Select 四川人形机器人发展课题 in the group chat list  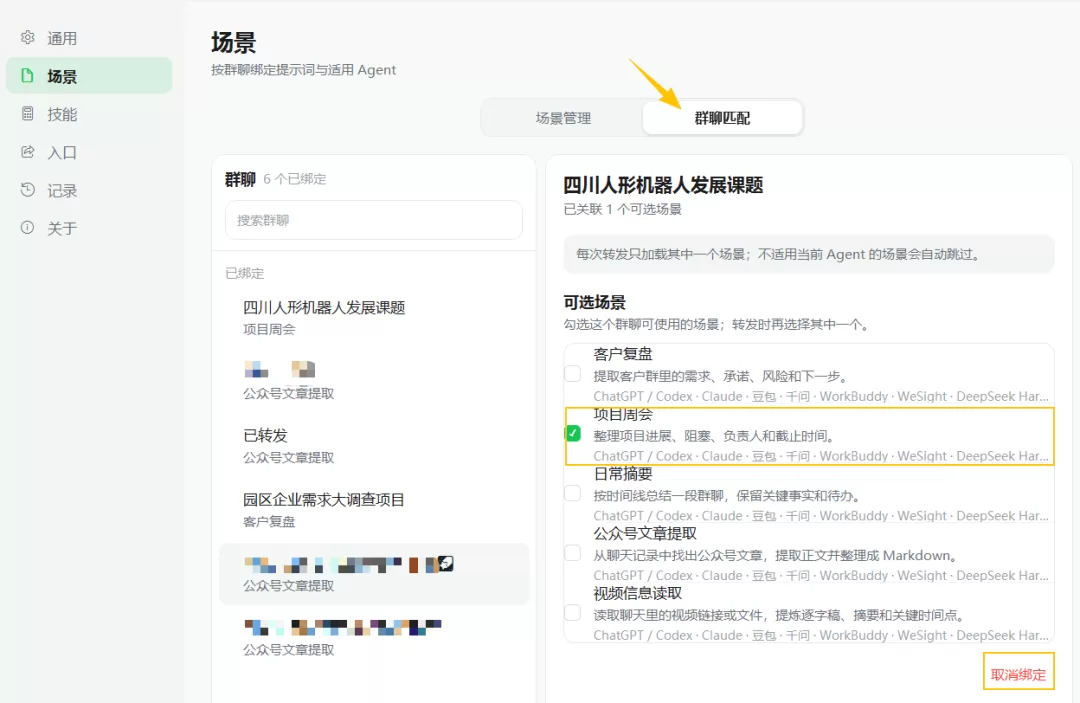pyautogui.click(x=373, y=317)
